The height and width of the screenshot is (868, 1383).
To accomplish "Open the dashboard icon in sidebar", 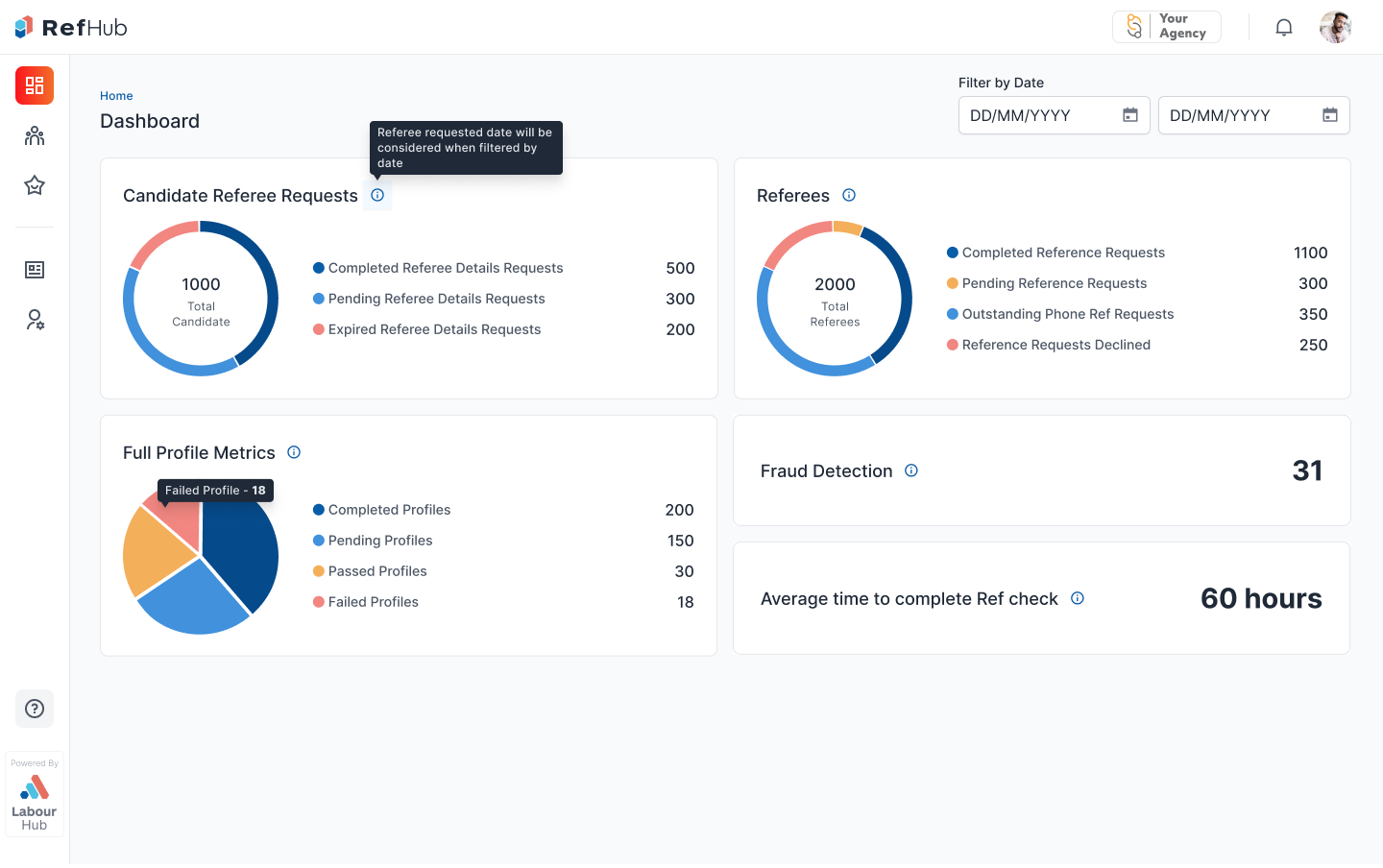I will click(x=35, y=85).
